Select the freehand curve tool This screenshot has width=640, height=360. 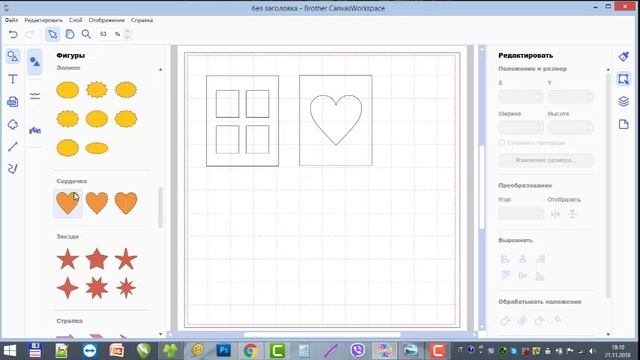13,169
